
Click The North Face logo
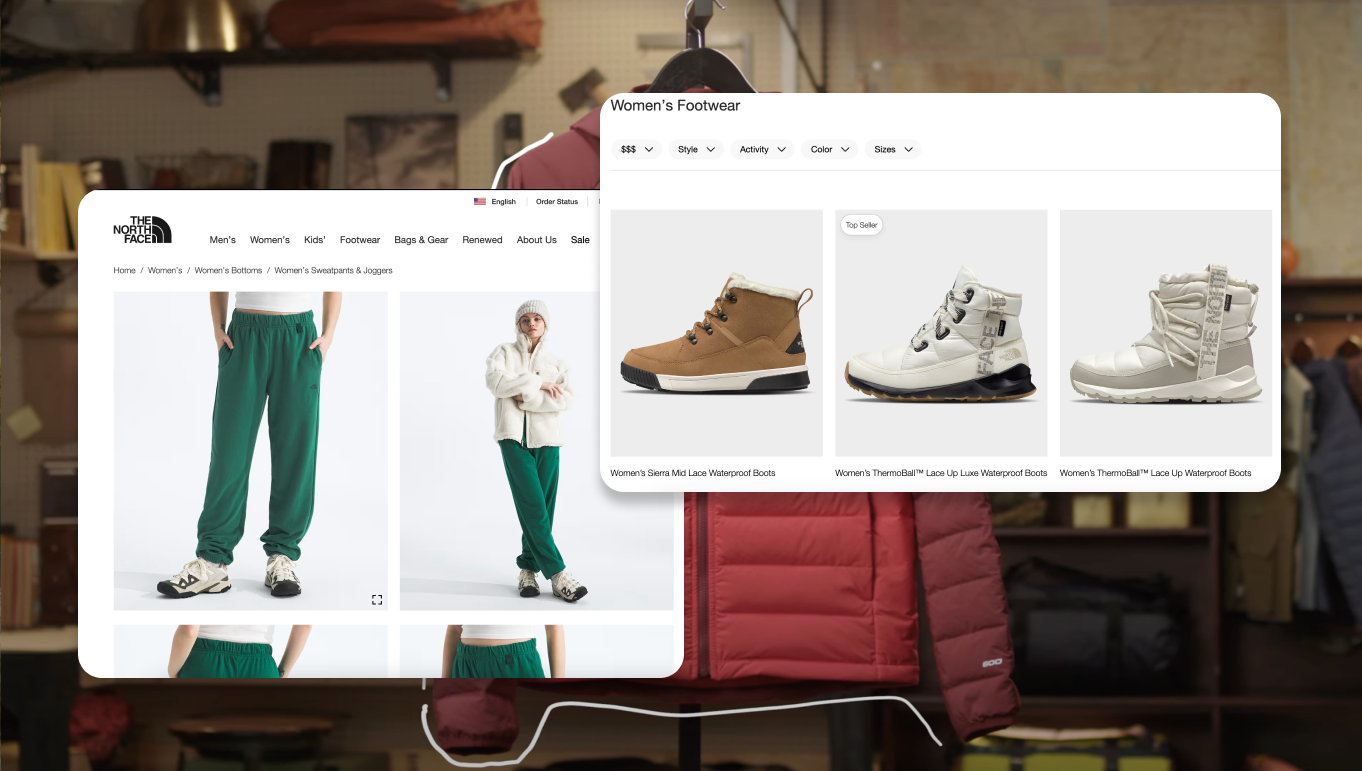pos(142,229)
